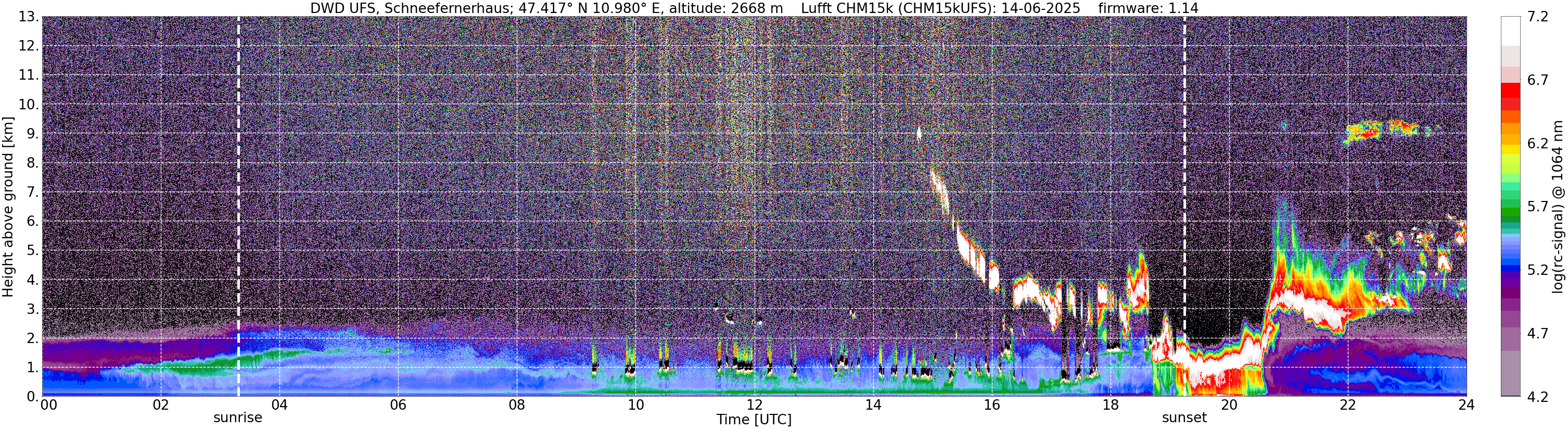This screenshot has width=1568, height=430.
Task: Click the "5." height axis tick label
Action: point(32,251)
